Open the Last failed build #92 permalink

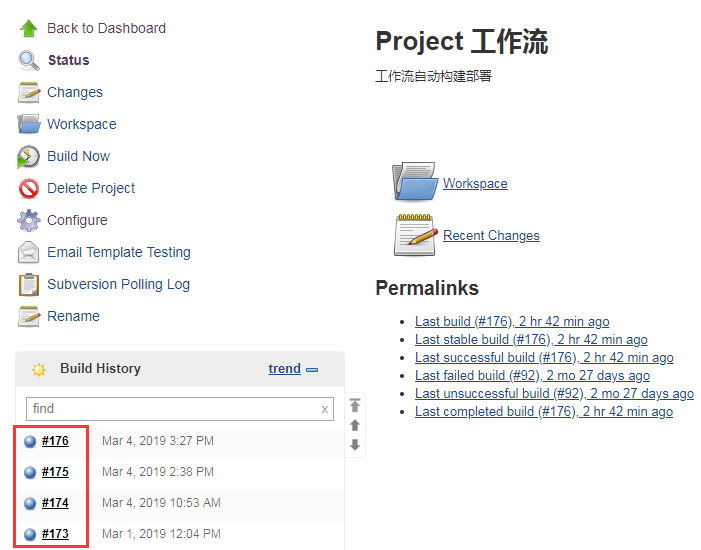(x=532, y=376)
